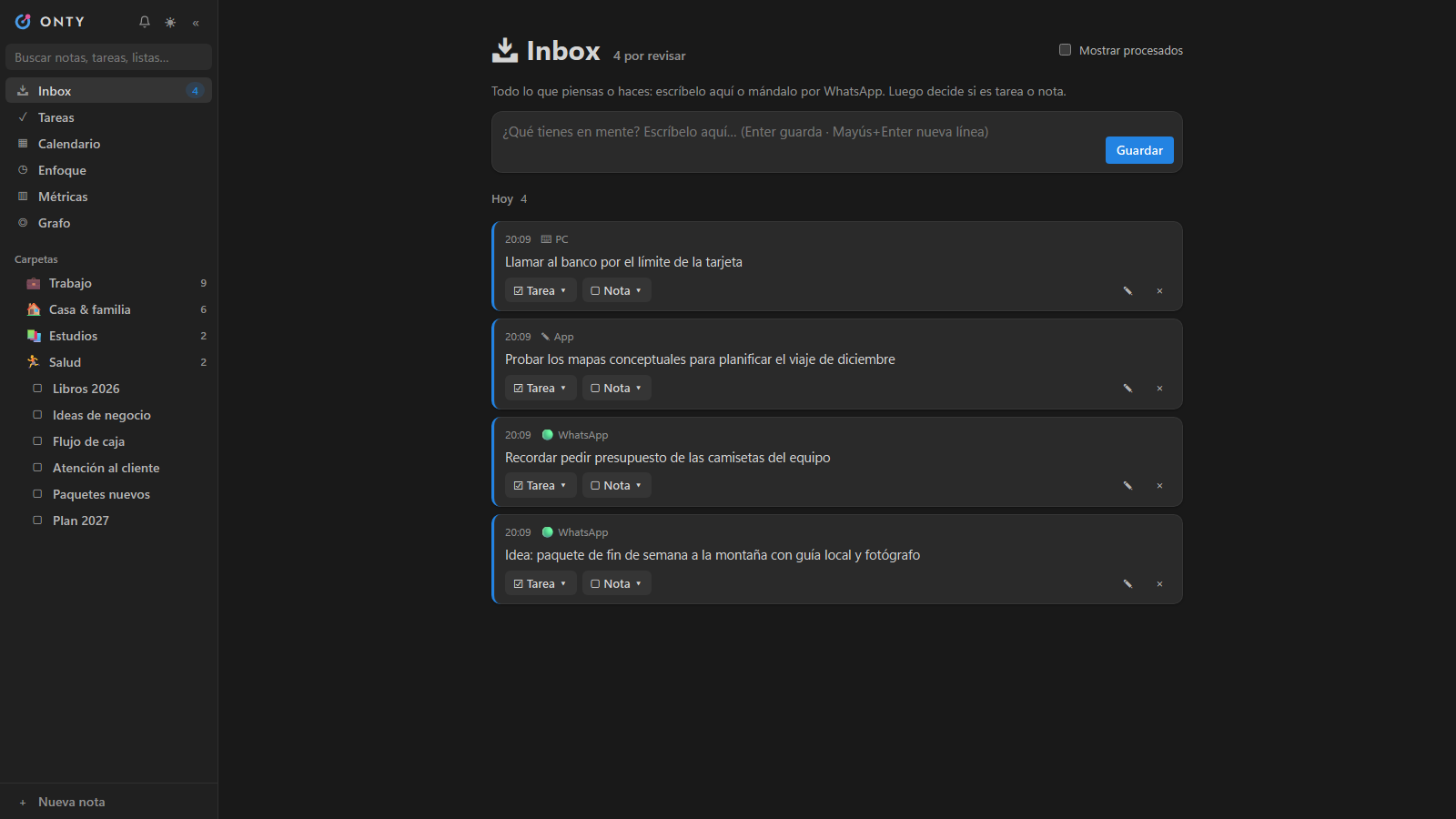Open the Métricas section

tap(108, 197)
